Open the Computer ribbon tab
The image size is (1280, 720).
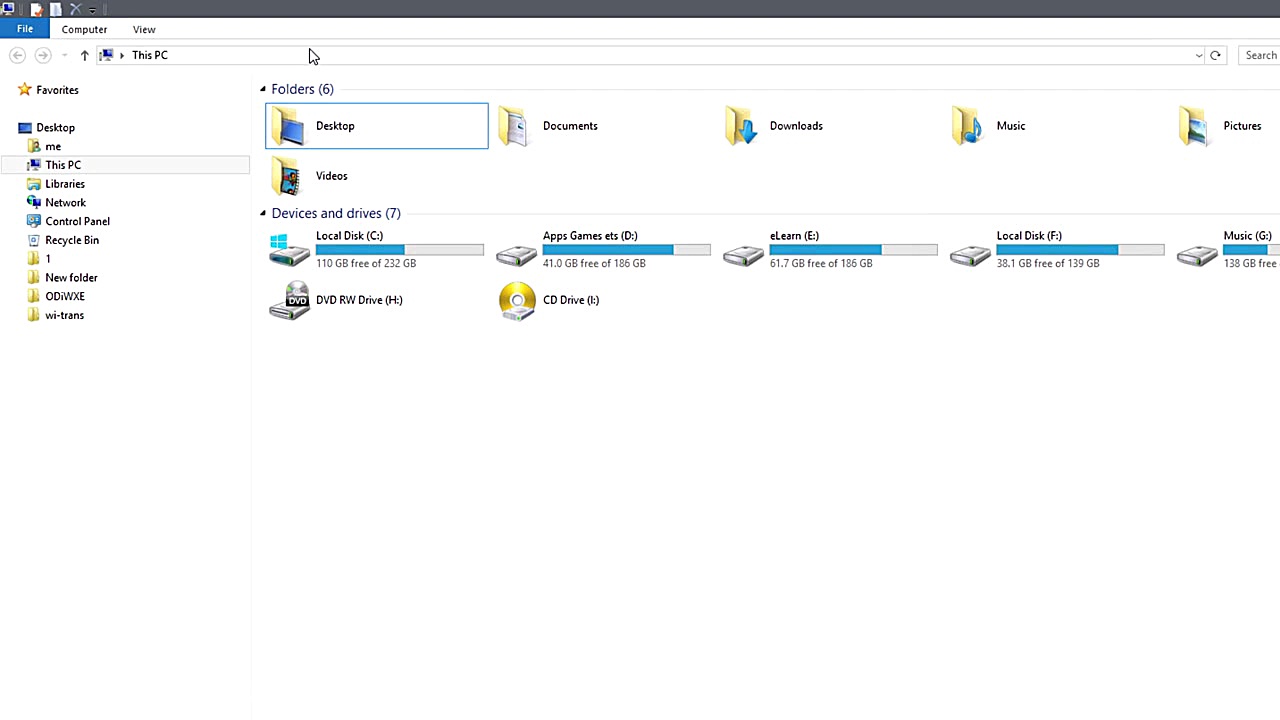[x=84, y=29]
